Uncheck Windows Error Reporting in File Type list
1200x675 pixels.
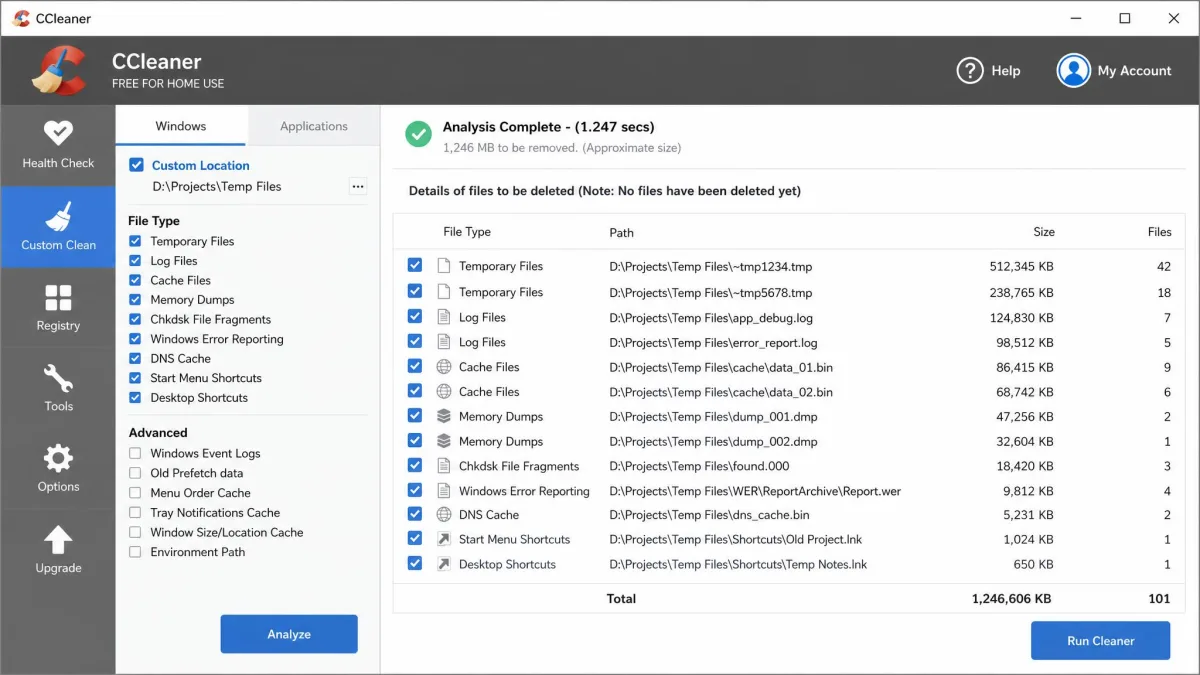(x=135, y=339)
